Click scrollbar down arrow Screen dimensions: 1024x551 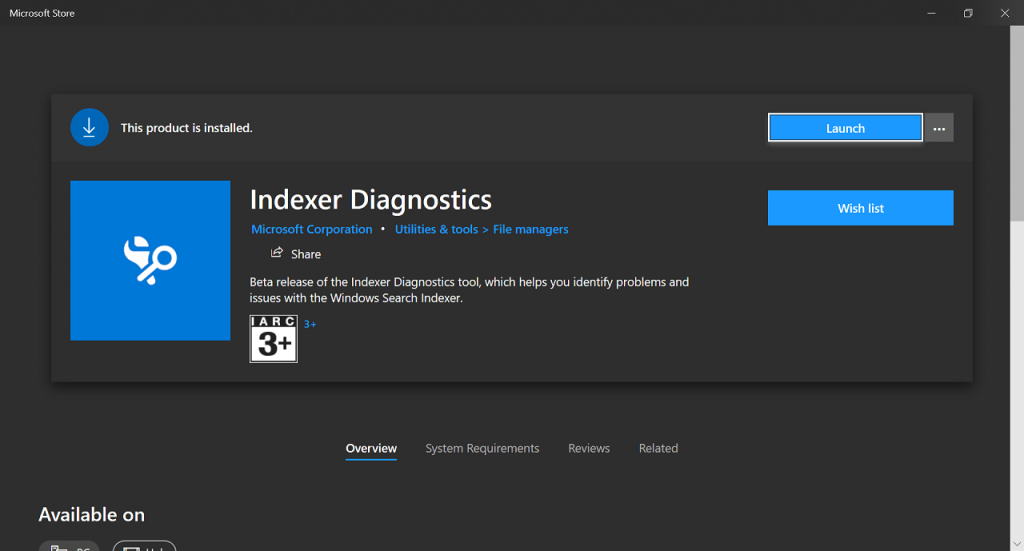point(1017,544)
